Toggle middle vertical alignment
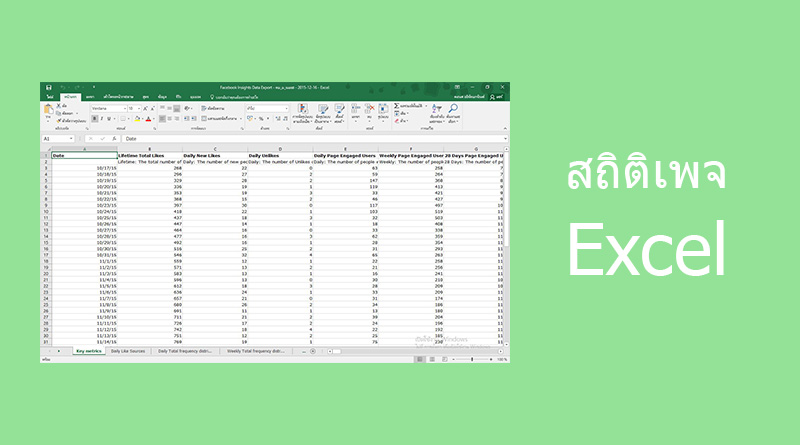The width and height of the screenshot is (800, 445). [x=169, y=109]
